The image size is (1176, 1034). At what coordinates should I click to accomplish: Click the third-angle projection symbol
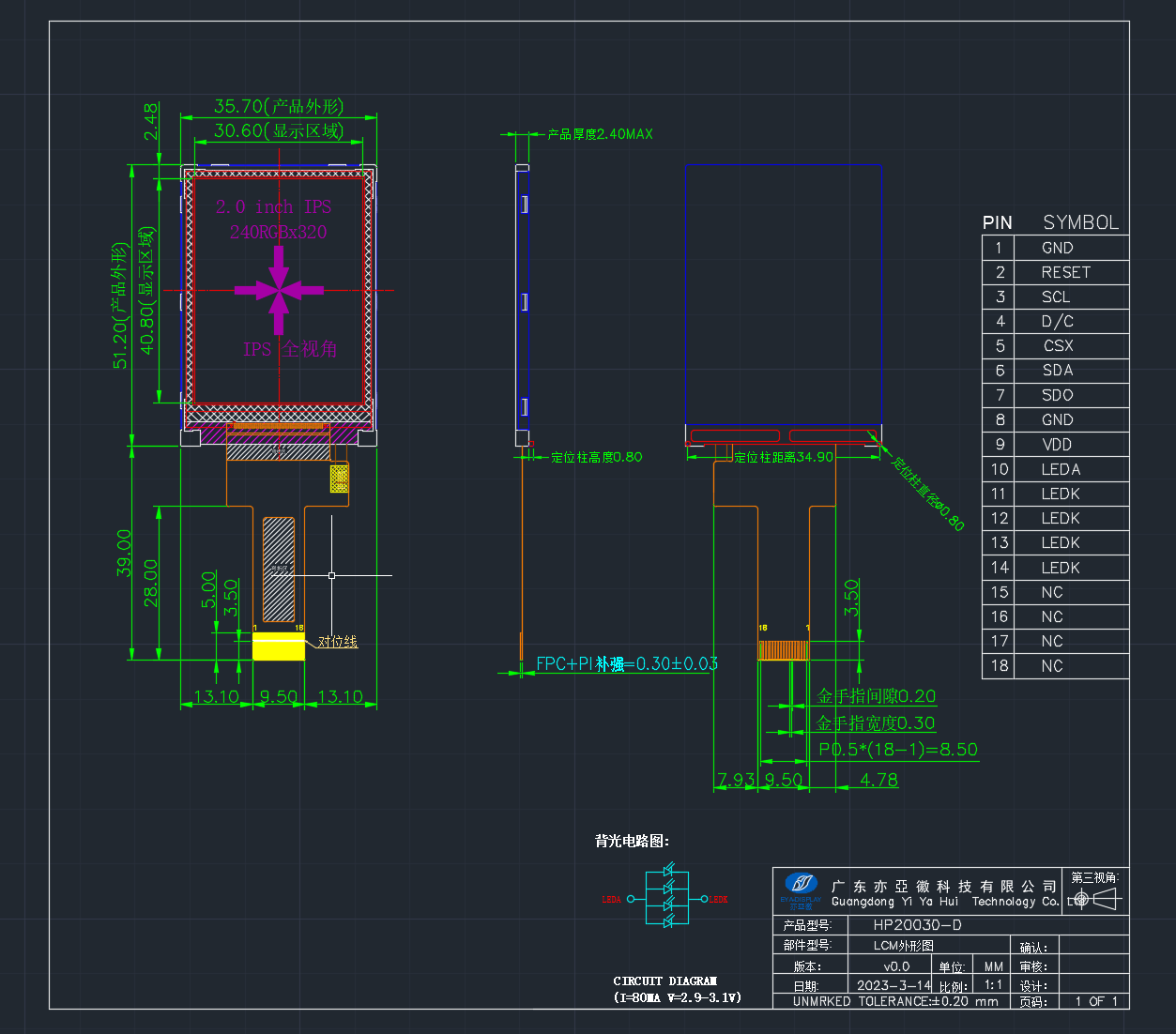(1095, 899)
